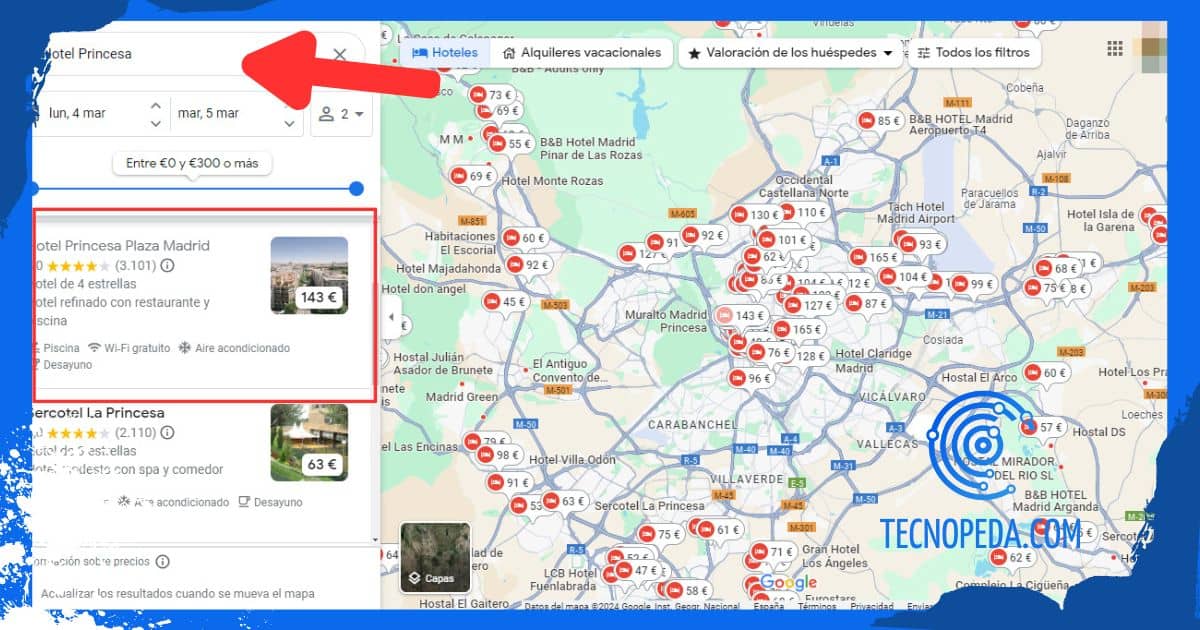Switch to Alquileres vacacionales tab
The image size is (1200, 630).
click(582, 53)
